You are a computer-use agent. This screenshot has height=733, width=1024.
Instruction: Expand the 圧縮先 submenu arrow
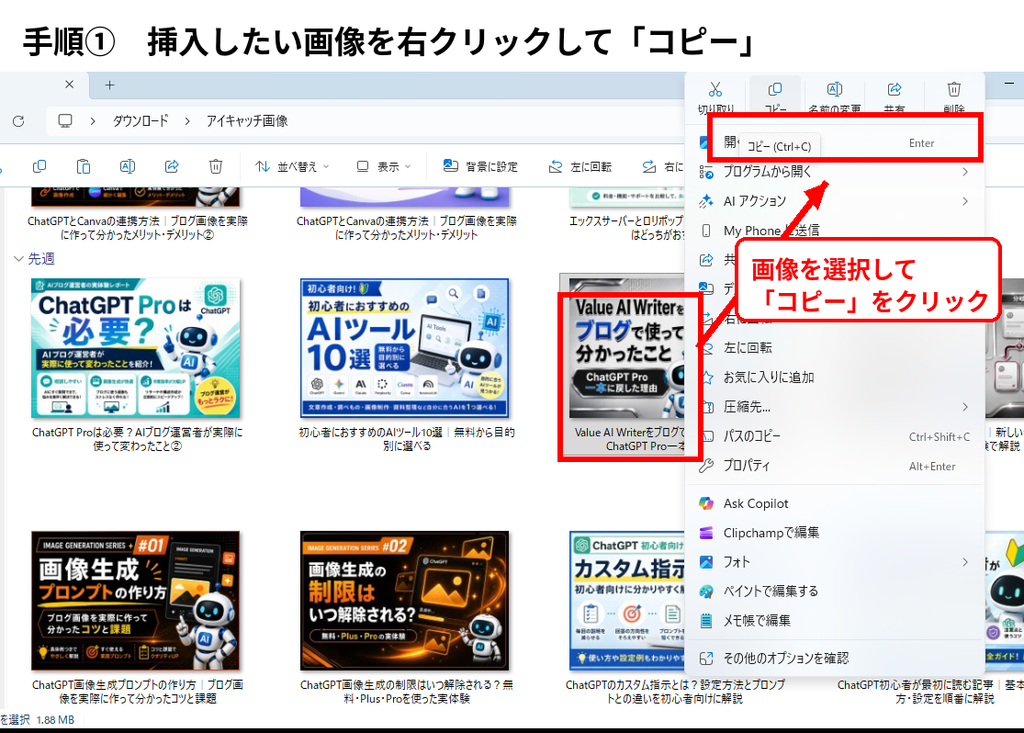[x=965, y=407]
